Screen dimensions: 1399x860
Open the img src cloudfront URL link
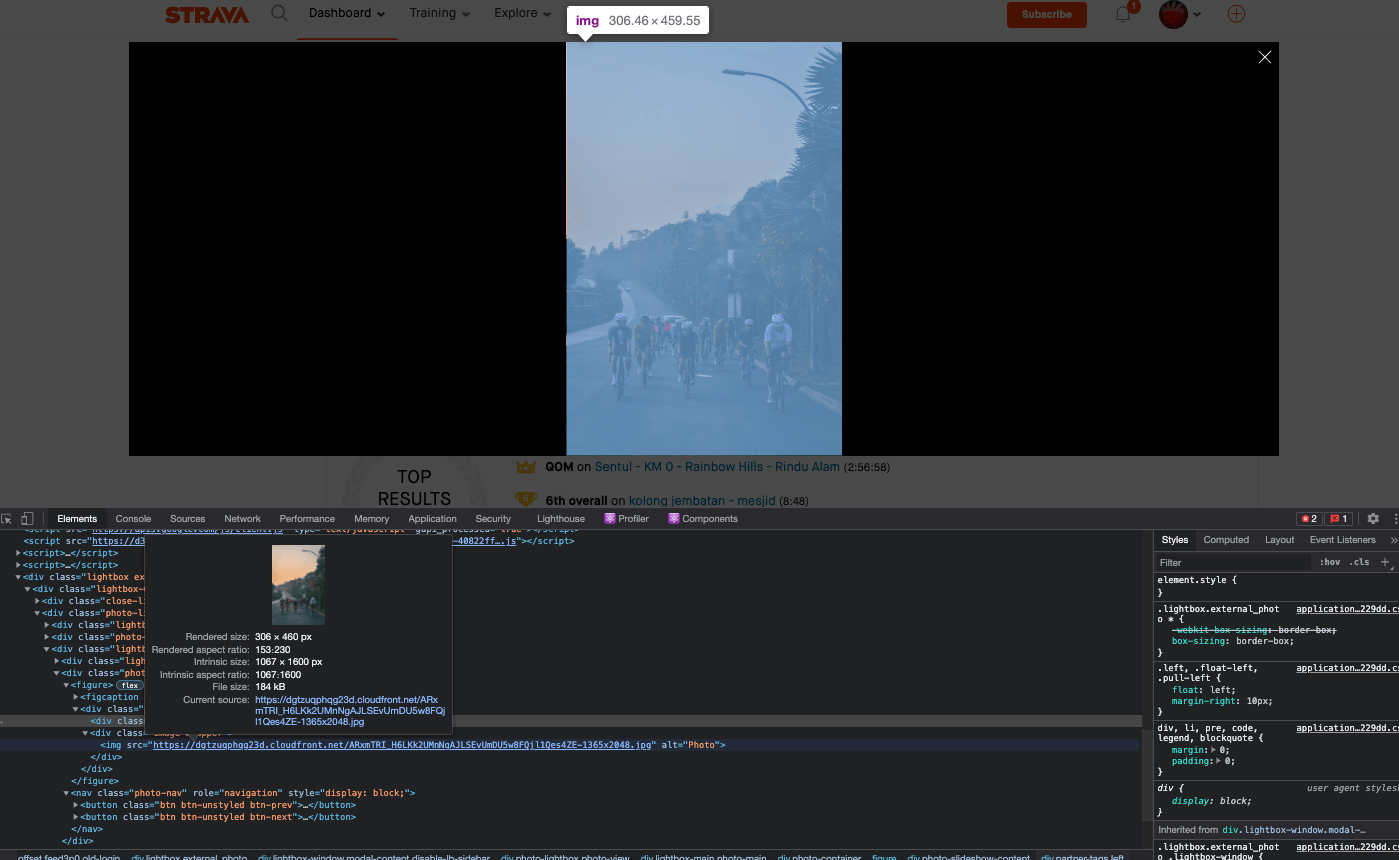403,745
